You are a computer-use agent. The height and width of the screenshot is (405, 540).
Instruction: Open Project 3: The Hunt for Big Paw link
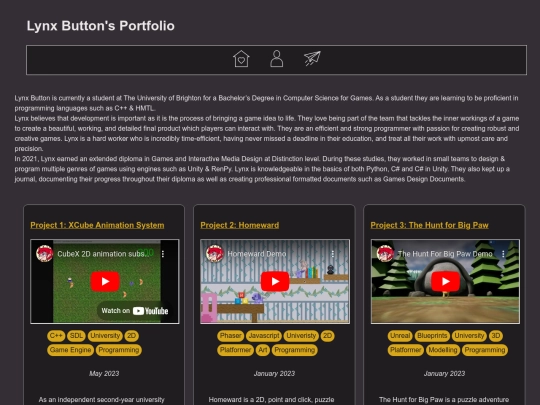429,225
